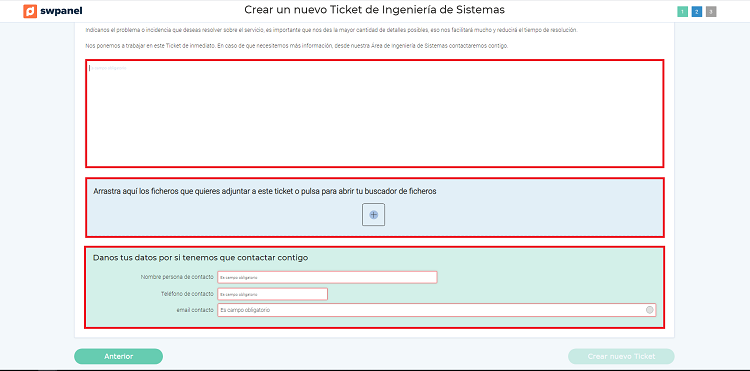Click the plus icon to attach files

[x=374, y=215]
